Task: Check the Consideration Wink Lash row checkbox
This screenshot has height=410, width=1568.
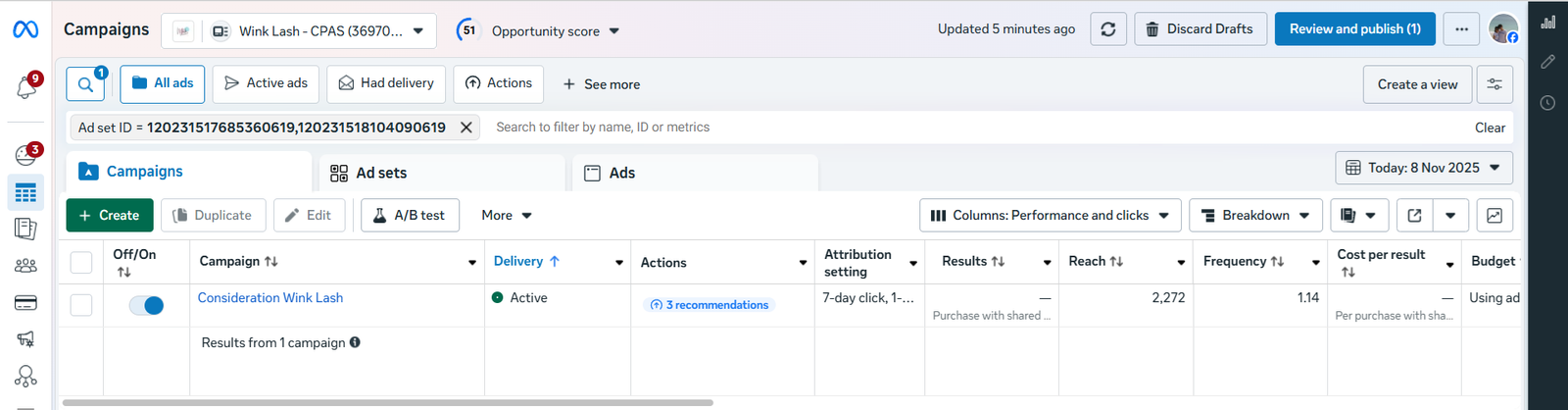Action: tap(81, 306)
